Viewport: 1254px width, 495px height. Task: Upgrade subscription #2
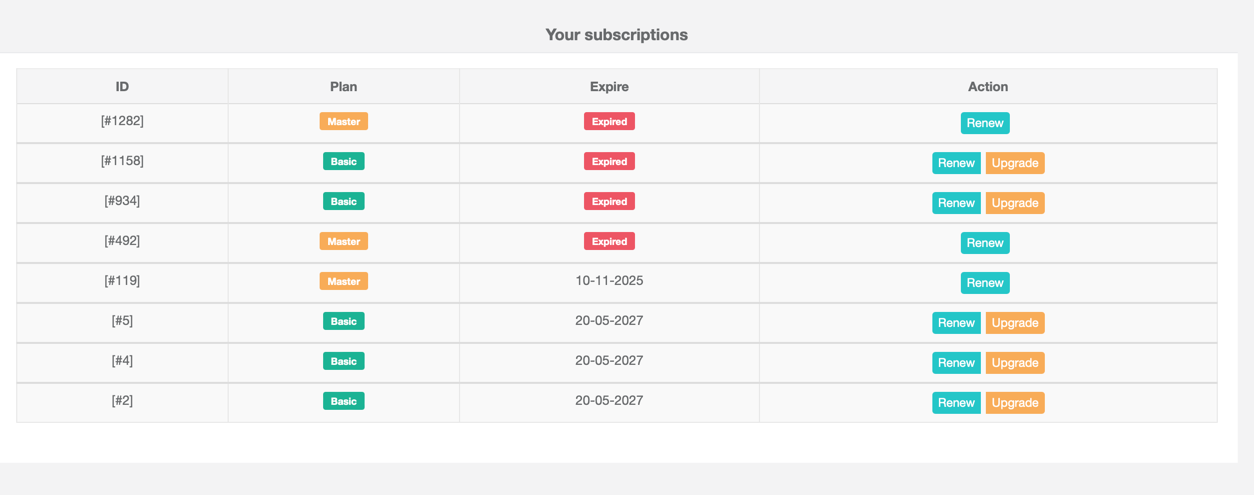[1015, 403]
